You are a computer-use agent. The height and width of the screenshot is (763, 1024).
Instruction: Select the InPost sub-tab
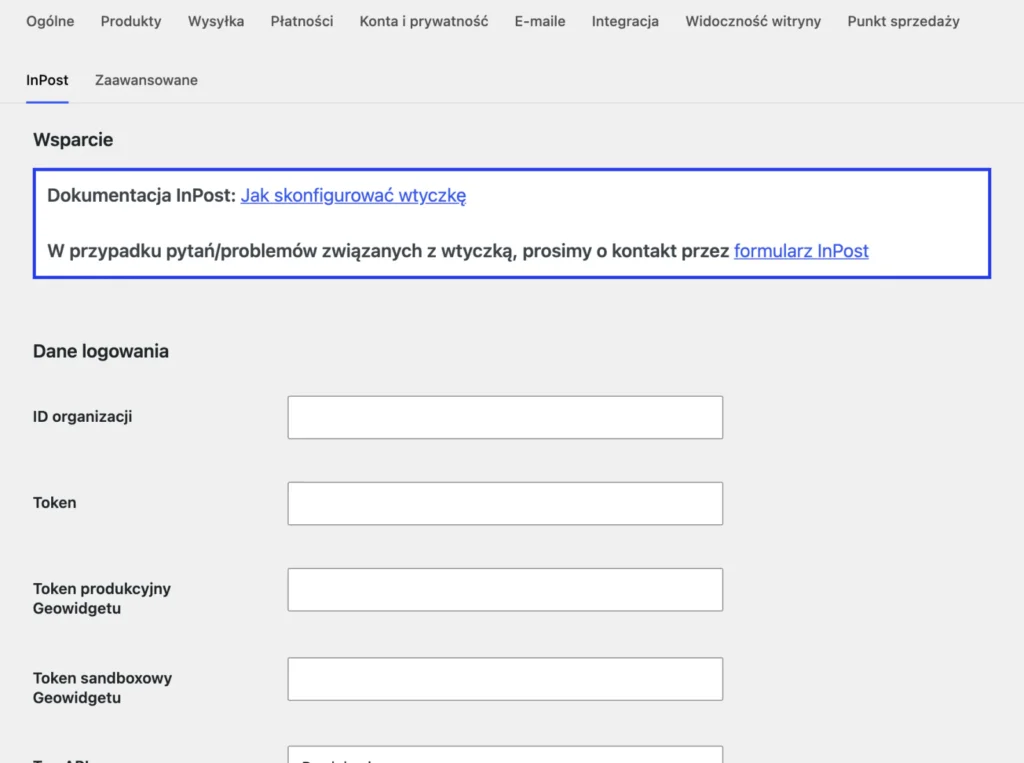point(47,80)
